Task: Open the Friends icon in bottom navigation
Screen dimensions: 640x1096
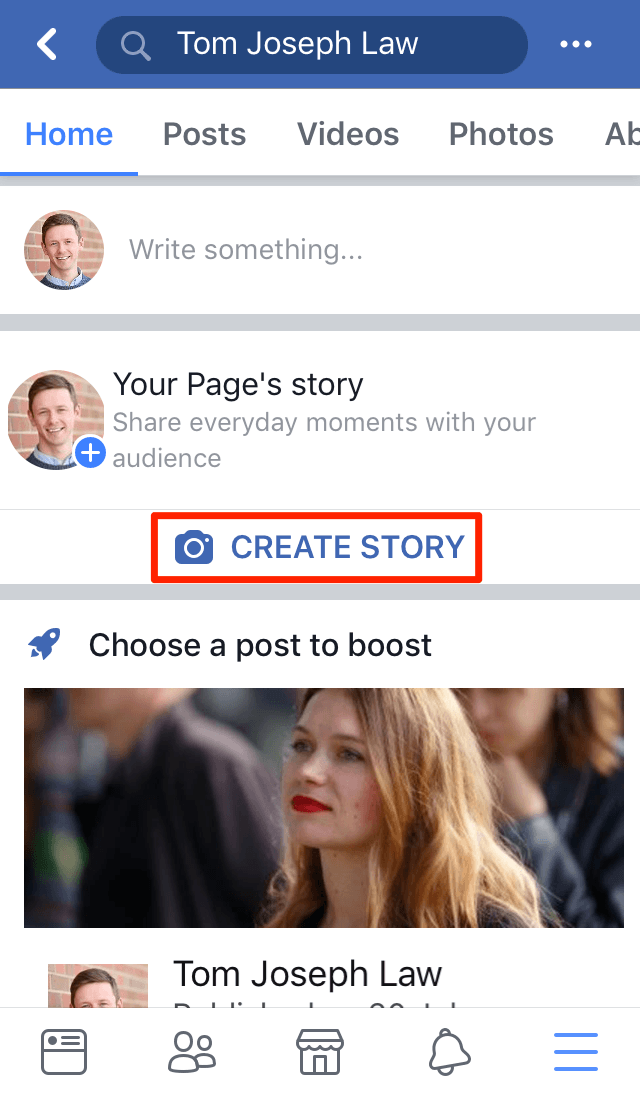Action: [x=191, y=1051]
